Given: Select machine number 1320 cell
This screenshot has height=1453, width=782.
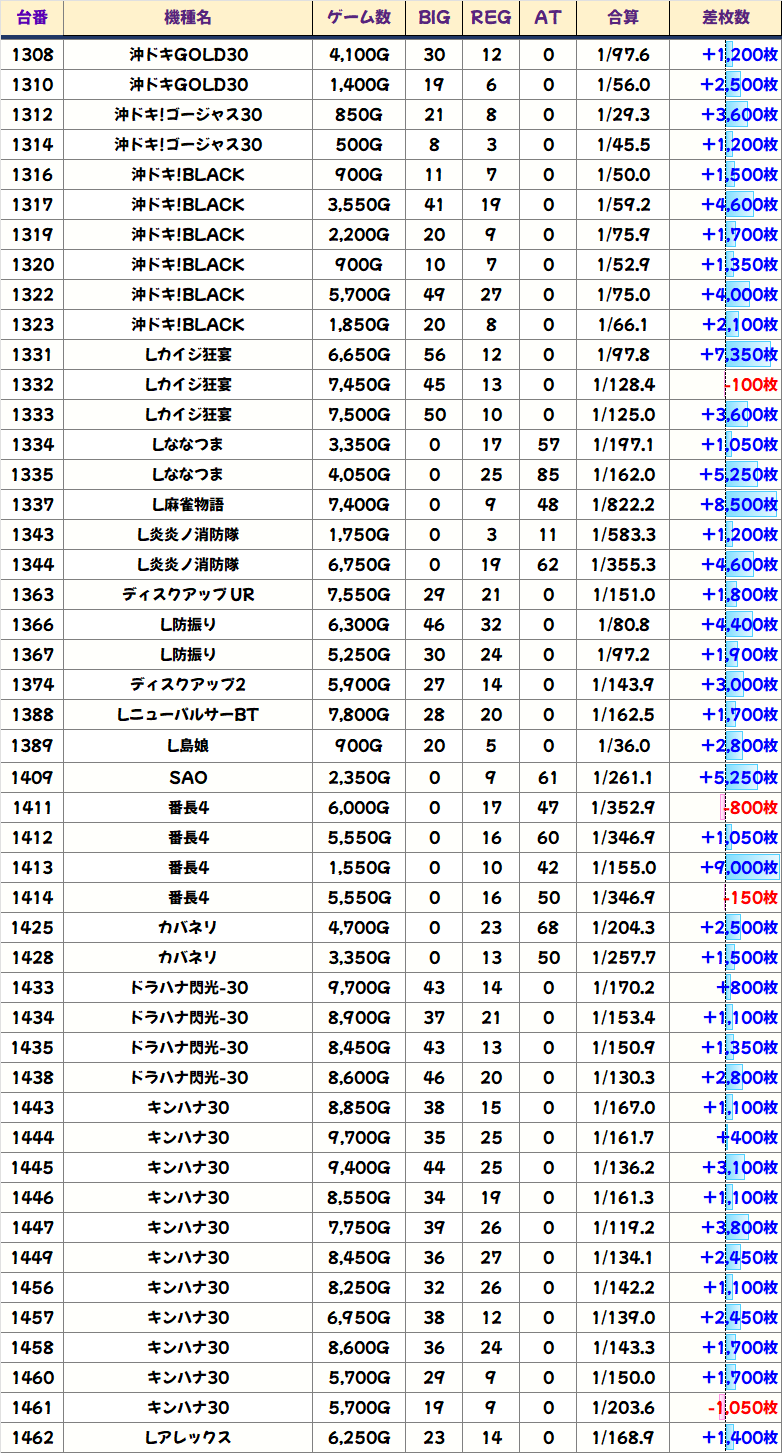Looking at the screenshot, I should pos(32,265).
